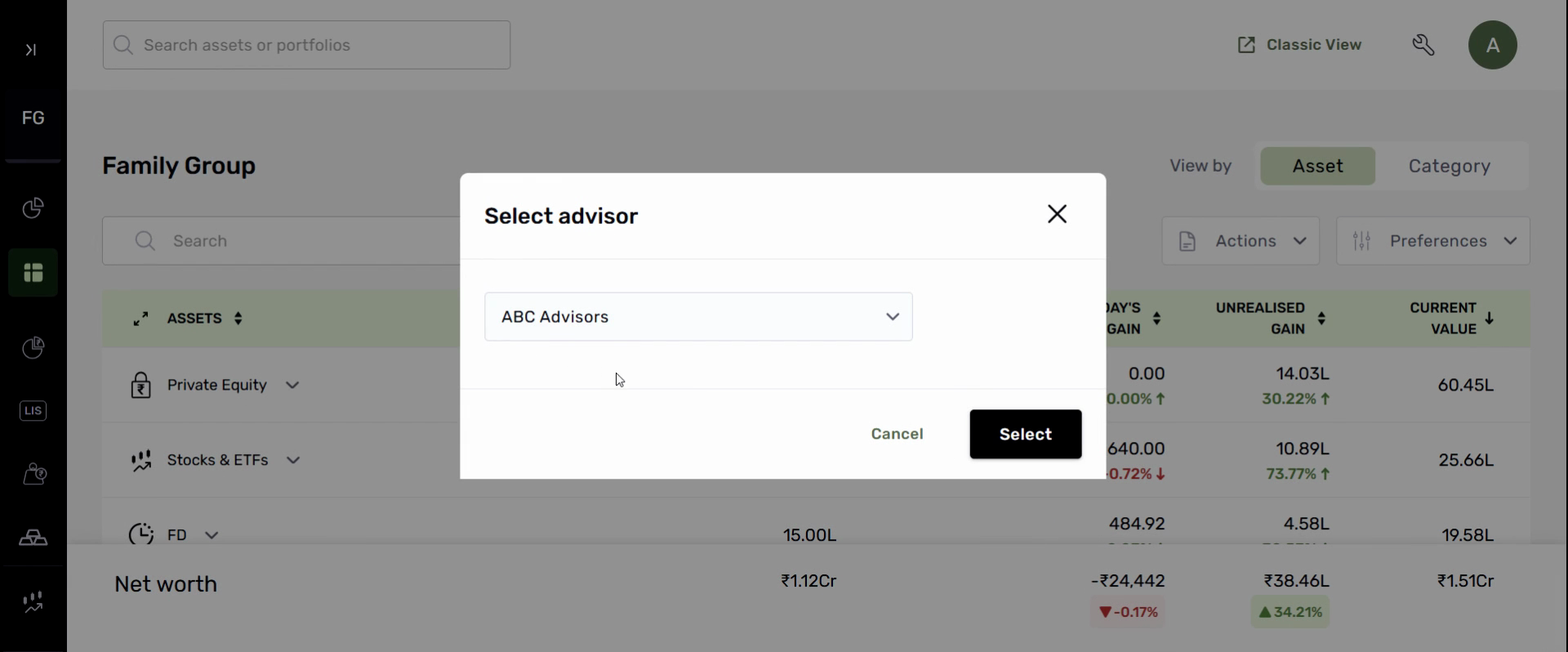Open the pie chart dashboard sidebar icon
This screenshot has width=1568, height=652.
33,208
